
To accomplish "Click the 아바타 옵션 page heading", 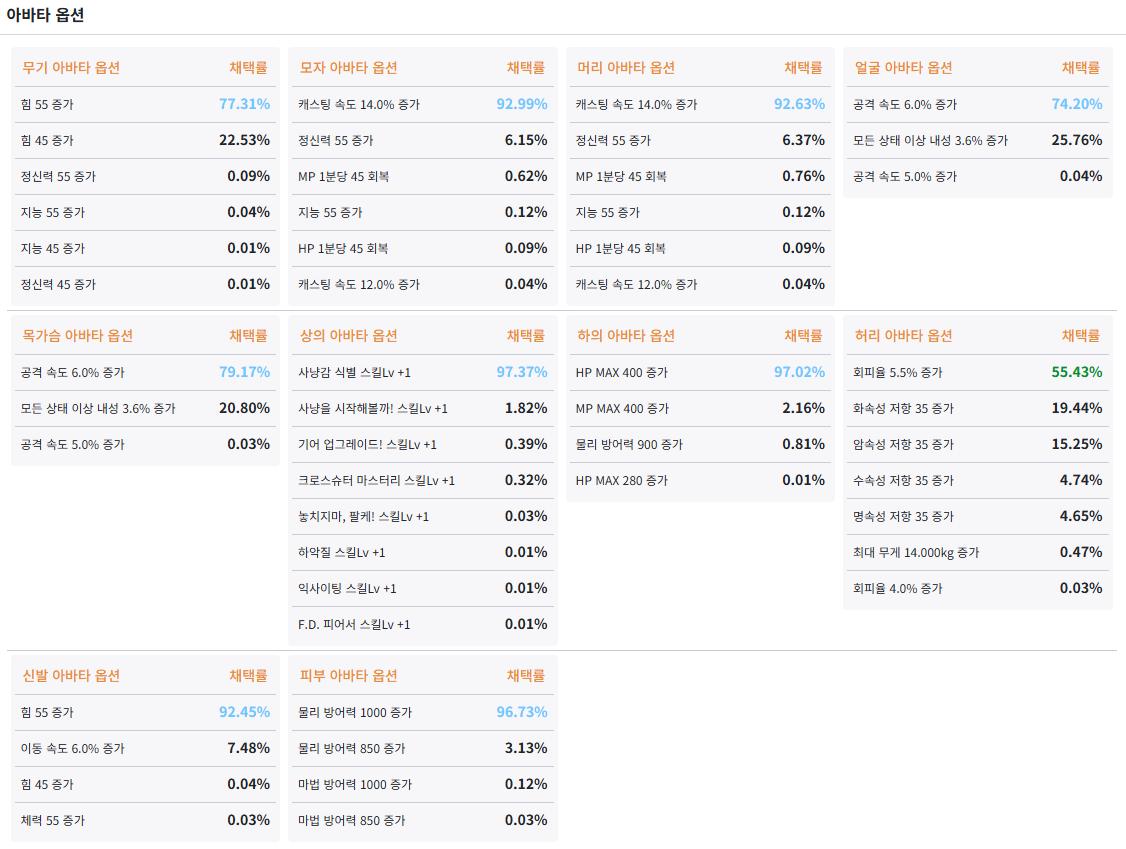I will pyautogui.click(x=46, y=15).
